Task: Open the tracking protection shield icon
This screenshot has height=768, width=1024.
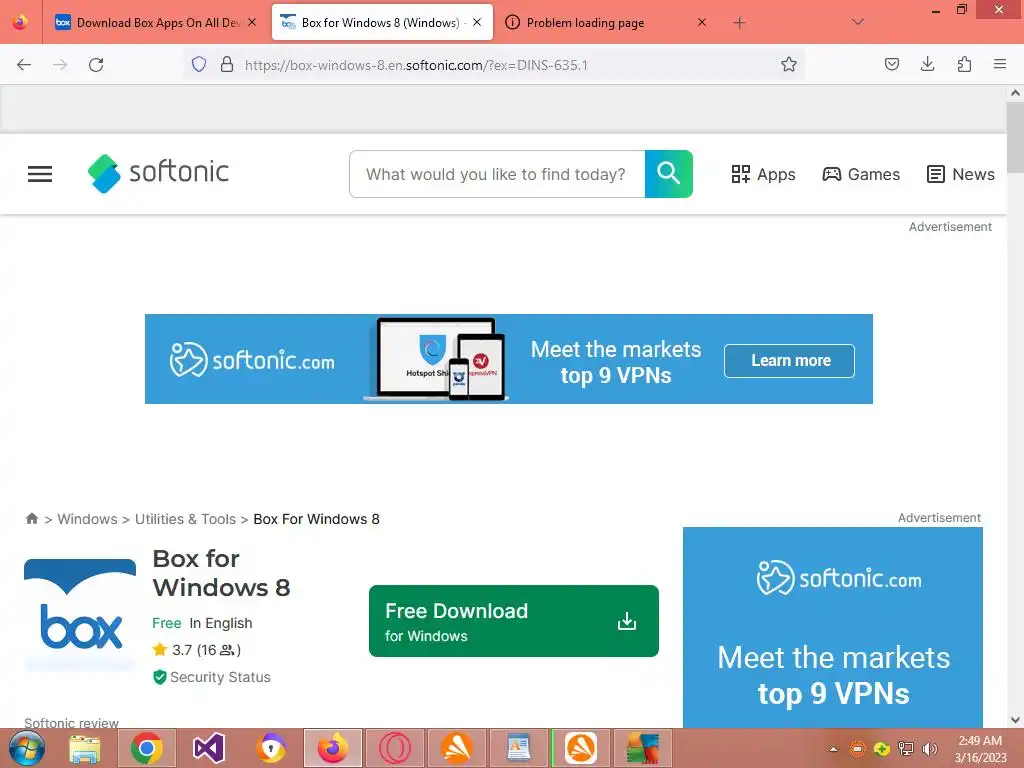Action: pyautogui.click(x=199, y=65)
